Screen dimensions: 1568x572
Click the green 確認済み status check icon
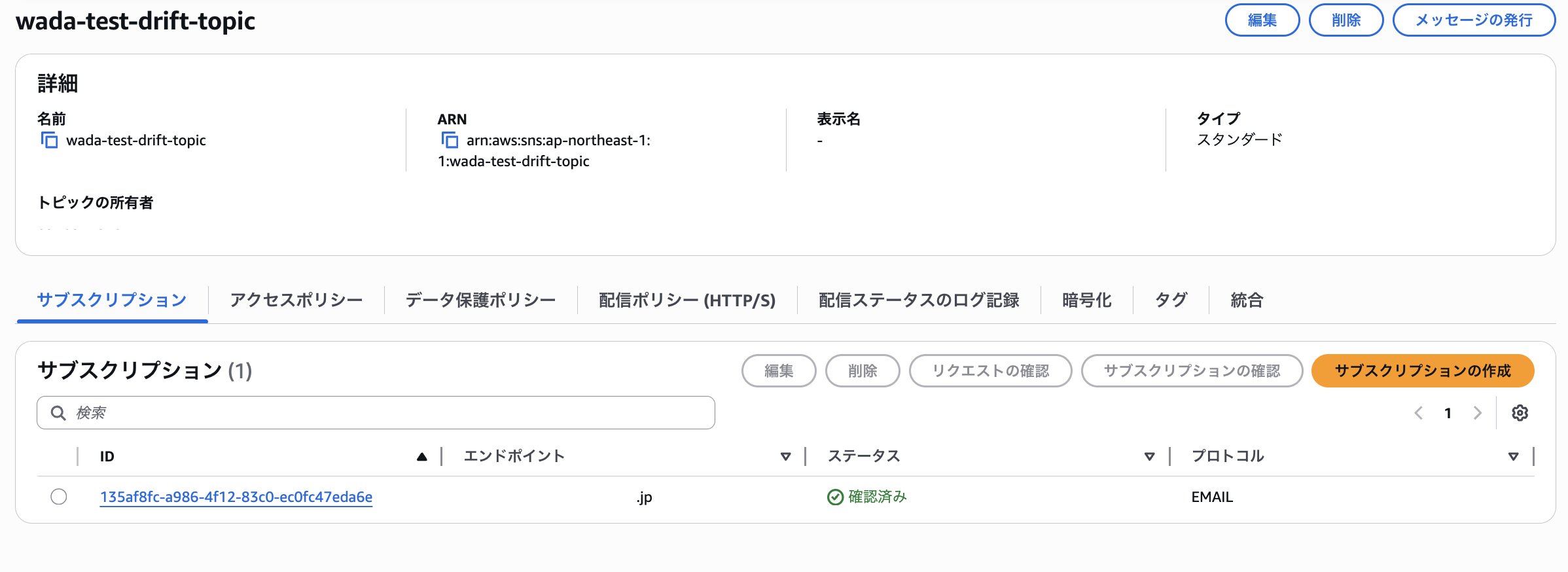point(835,497)
